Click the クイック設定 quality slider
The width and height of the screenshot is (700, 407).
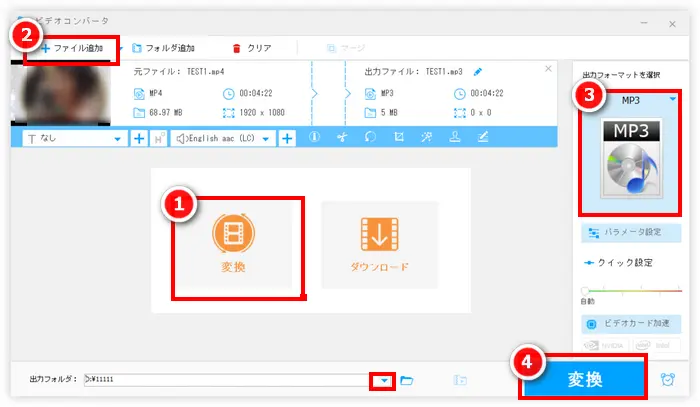click(x=630, y=291)
